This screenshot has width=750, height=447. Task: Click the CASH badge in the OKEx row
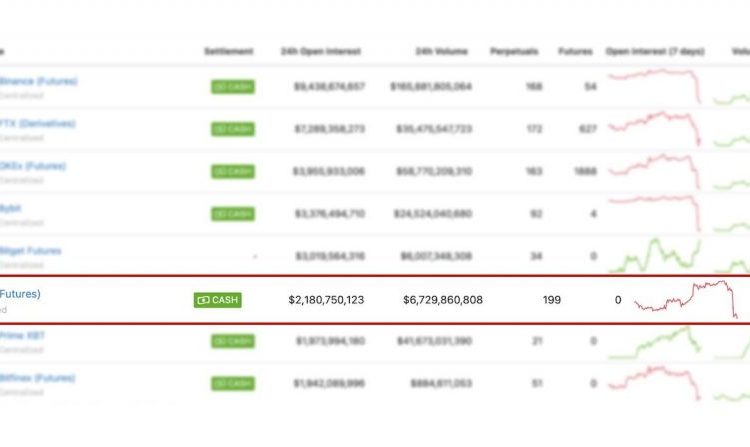233,171
